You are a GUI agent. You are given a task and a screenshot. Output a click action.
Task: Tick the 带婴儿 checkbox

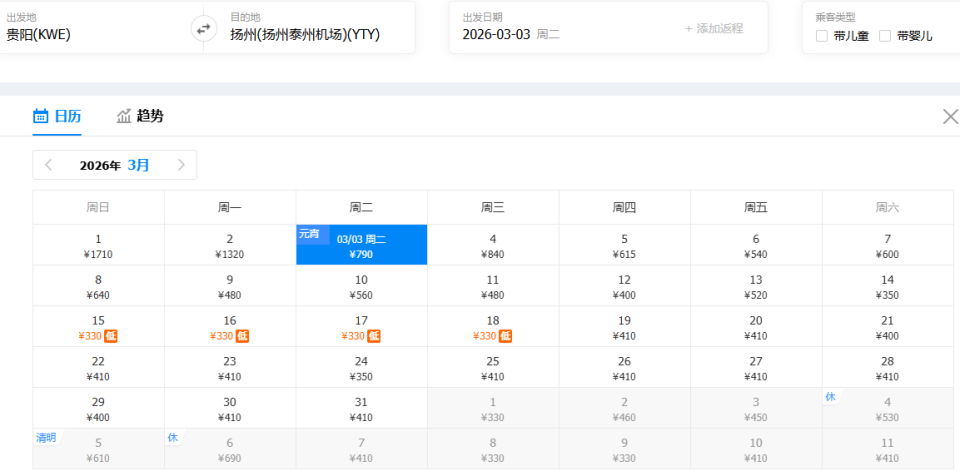(x=885, y=36)
